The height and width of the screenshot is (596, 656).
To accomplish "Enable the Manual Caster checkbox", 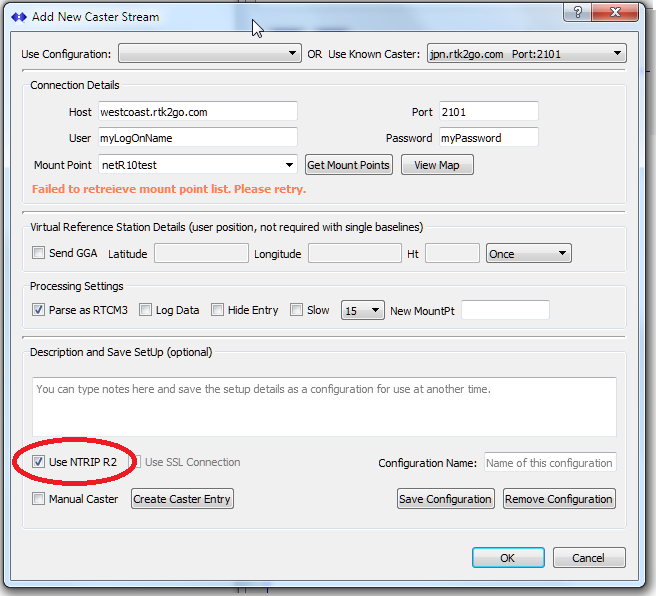I will click(38, 499).
